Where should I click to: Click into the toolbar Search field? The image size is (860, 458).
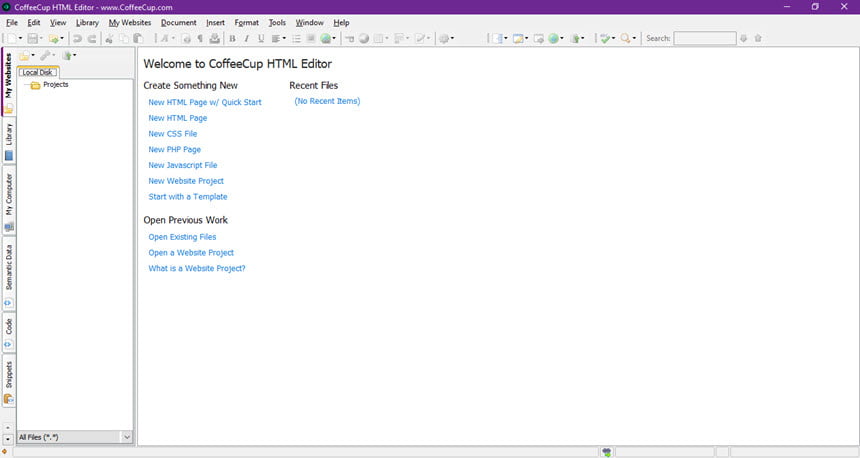(x=705, y=38)
